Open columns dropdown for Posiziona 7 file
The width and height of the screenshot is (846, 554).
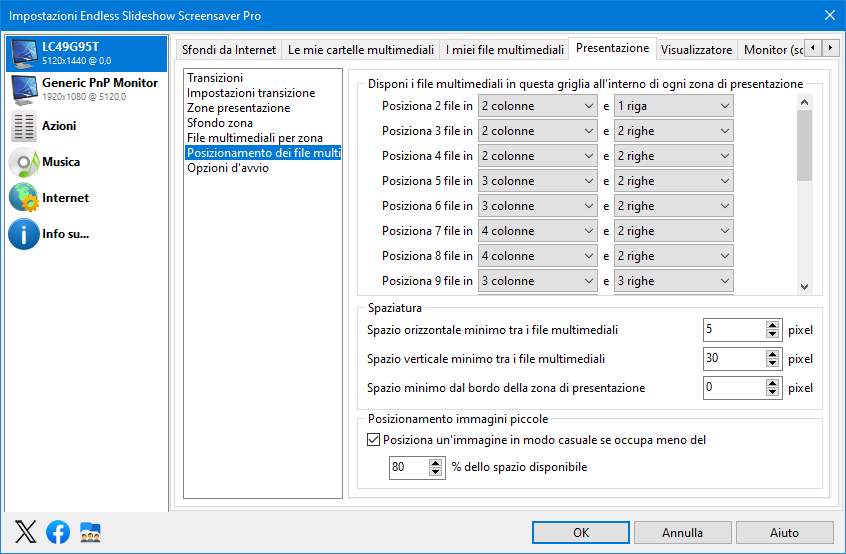(x=537, y=231)
